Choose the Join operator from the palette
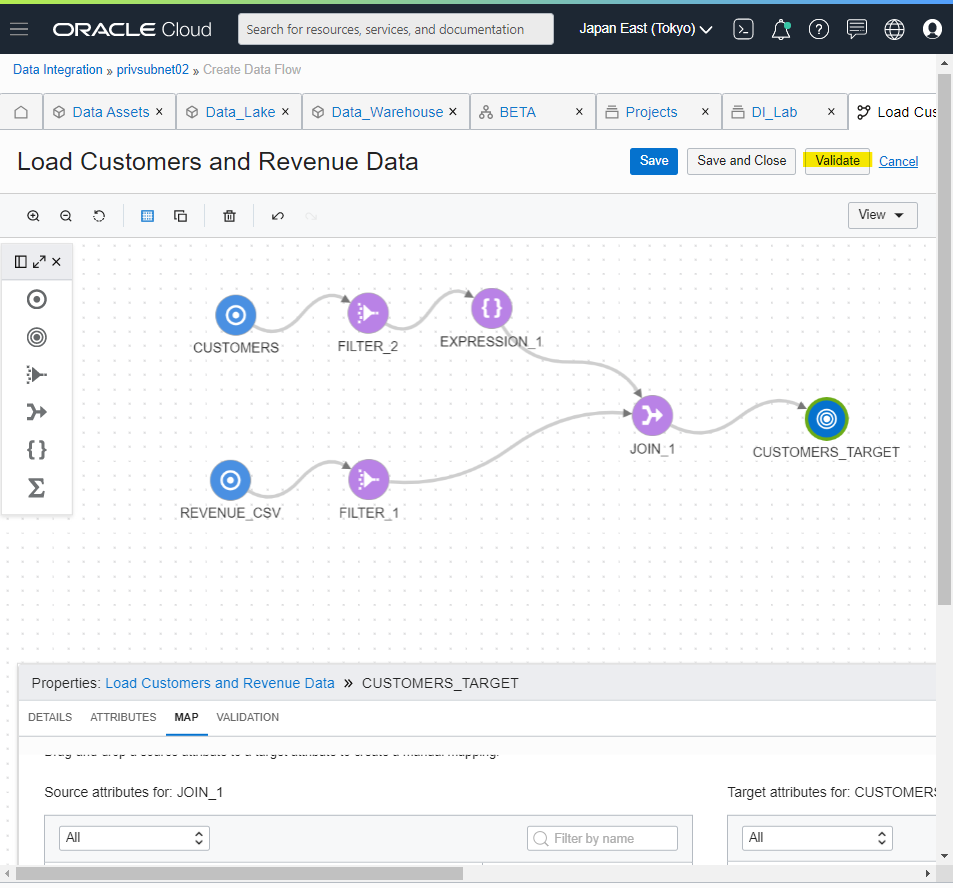 pyautogui.click(x=36, y=412)
